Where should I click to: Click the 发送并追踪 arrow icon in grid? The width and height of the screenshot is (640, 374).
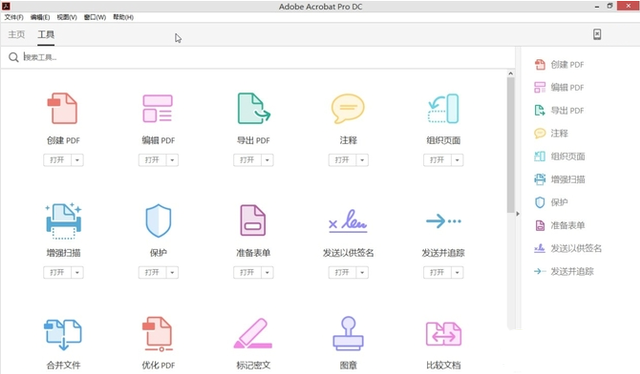(443, 221)
